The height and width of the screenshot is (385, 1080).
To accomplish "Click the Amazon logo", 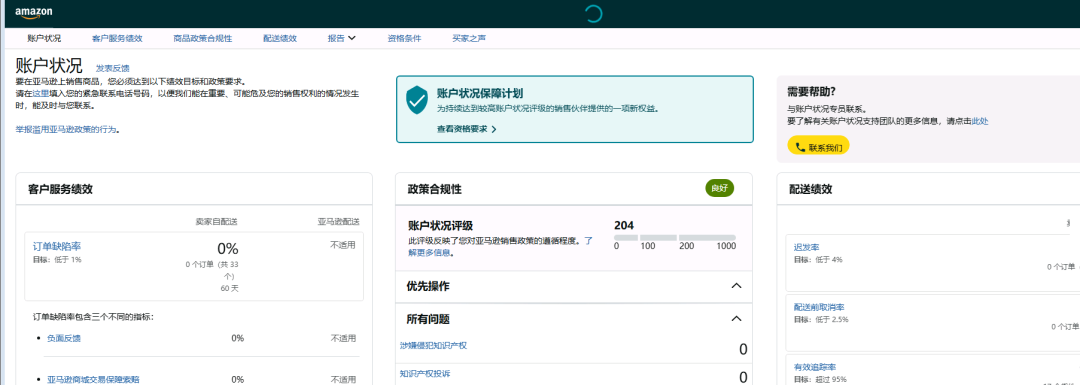I will 33,13.
